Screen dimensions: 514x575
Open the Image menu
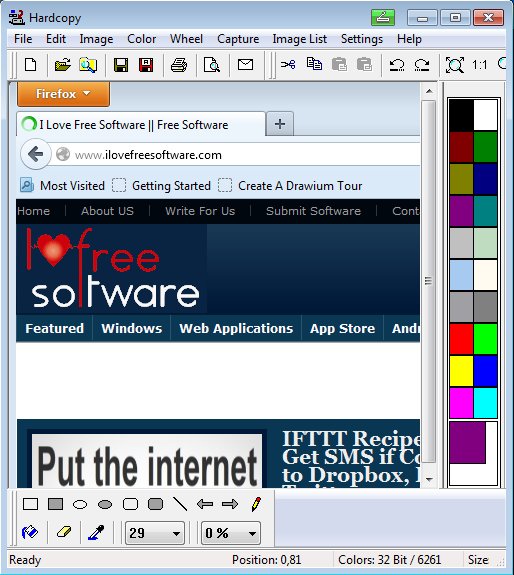tap(96, 39)
